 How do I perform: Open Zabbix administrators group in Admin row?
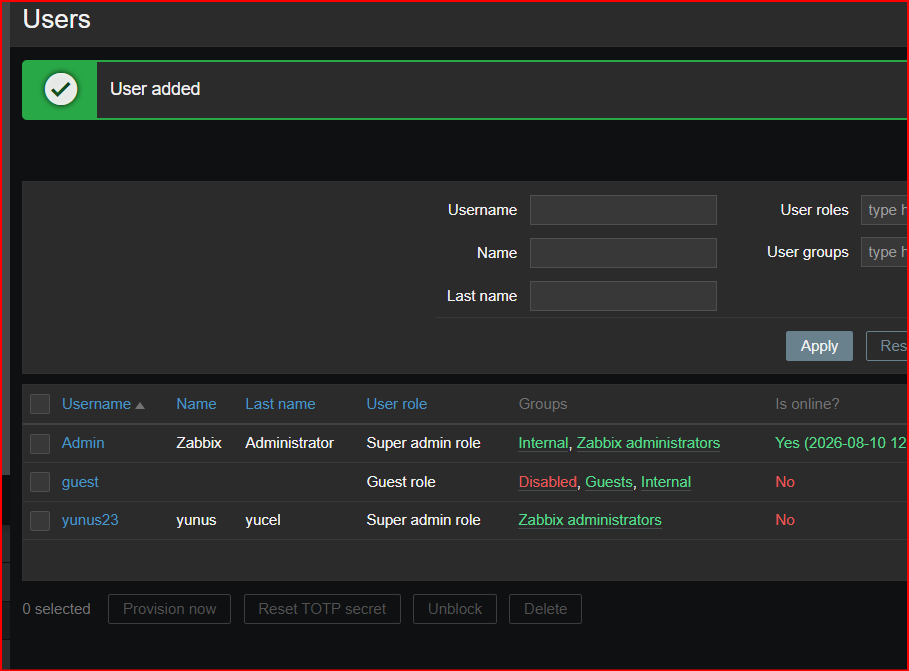(648, 443)
